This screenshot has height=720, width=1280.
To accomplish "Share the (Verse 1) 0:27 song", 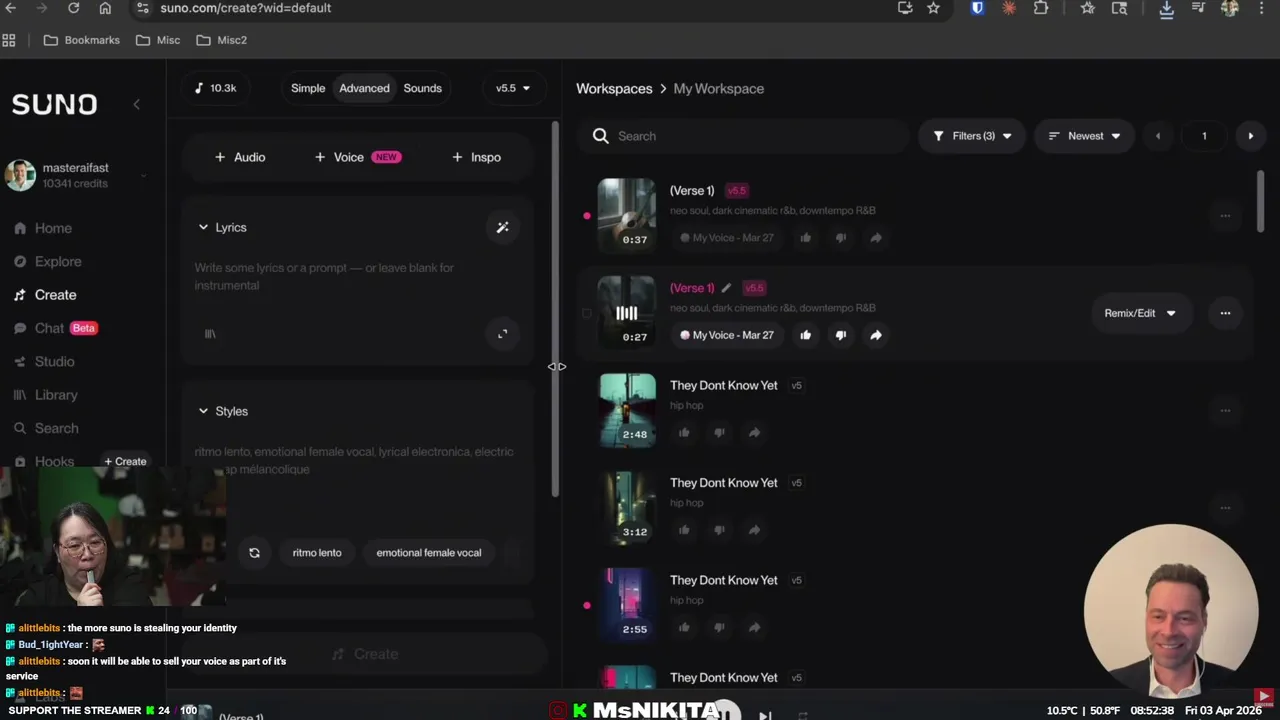I will (875, 335).
